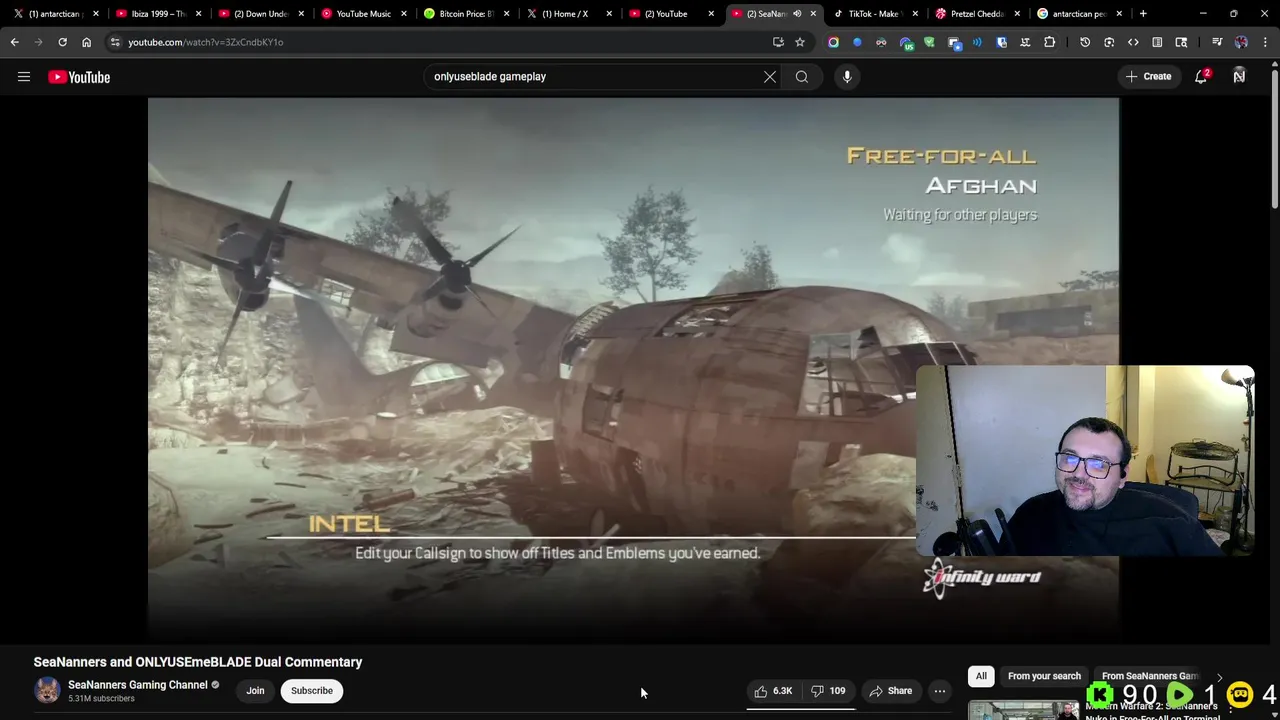1280x720 pixels.
Task: Join the SeaNanners channel membership
Action: 256,691
